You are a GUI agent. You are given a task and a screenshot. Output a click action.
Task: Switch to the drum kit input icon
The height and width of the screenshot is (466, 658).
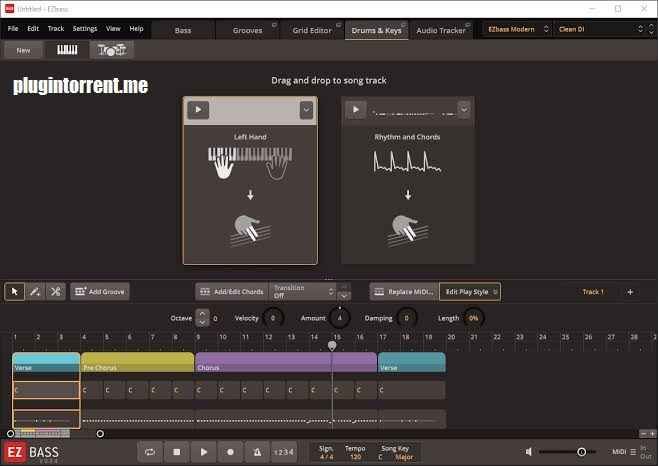pos(111,50)
